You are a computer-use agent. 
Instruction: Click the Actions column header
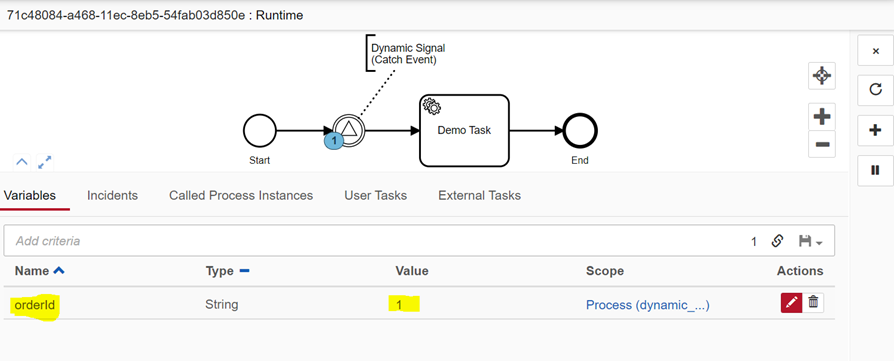[800, 271]
